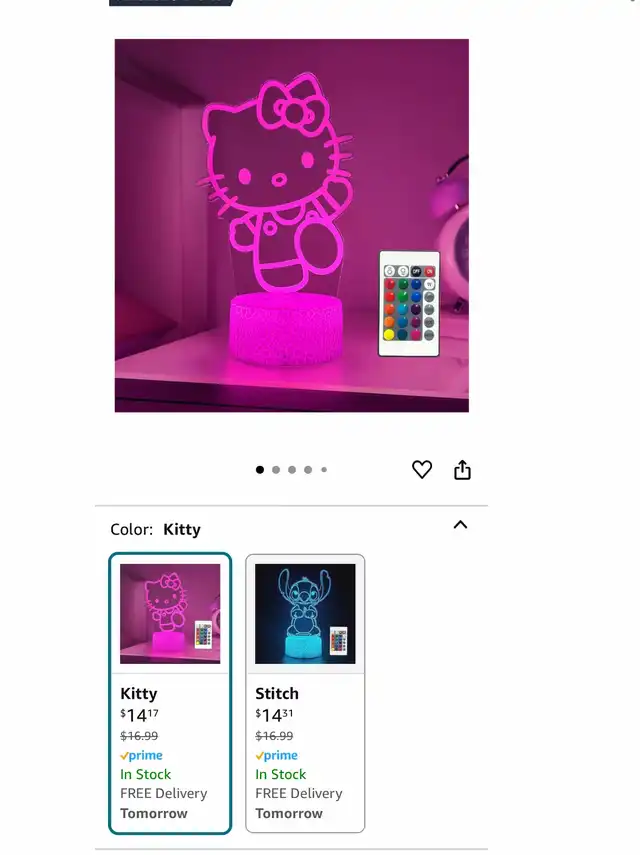
Task: Click the prime badge under Kitty
Action: 141,755
